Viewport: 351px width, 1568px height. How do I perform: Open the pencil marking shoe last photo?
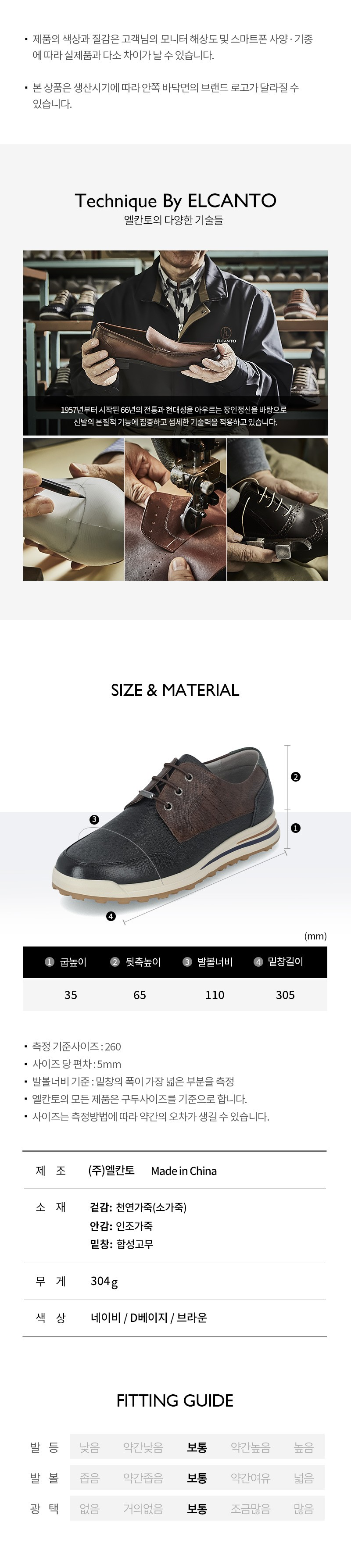(x=74, y=510)
